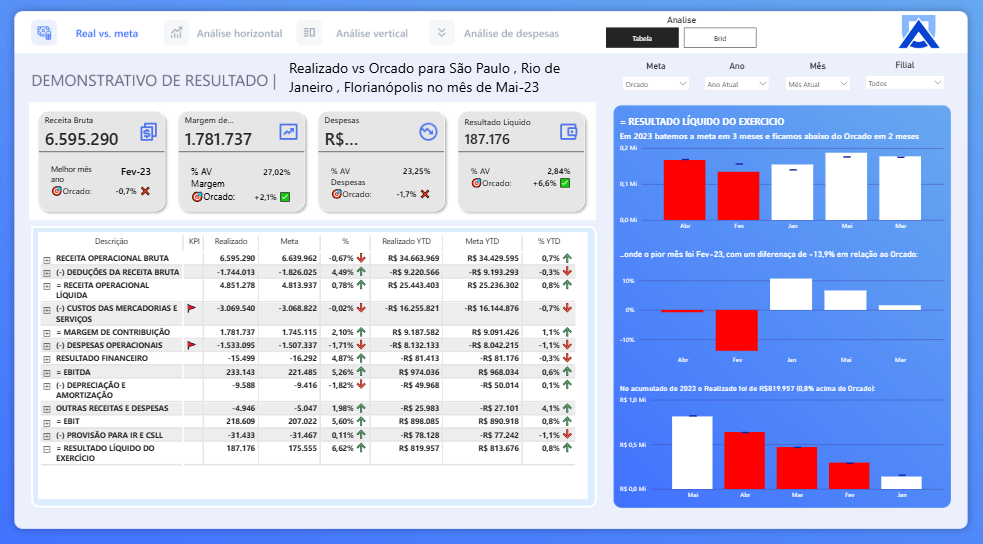Click the red X in Despesas card

click(425, 194)
